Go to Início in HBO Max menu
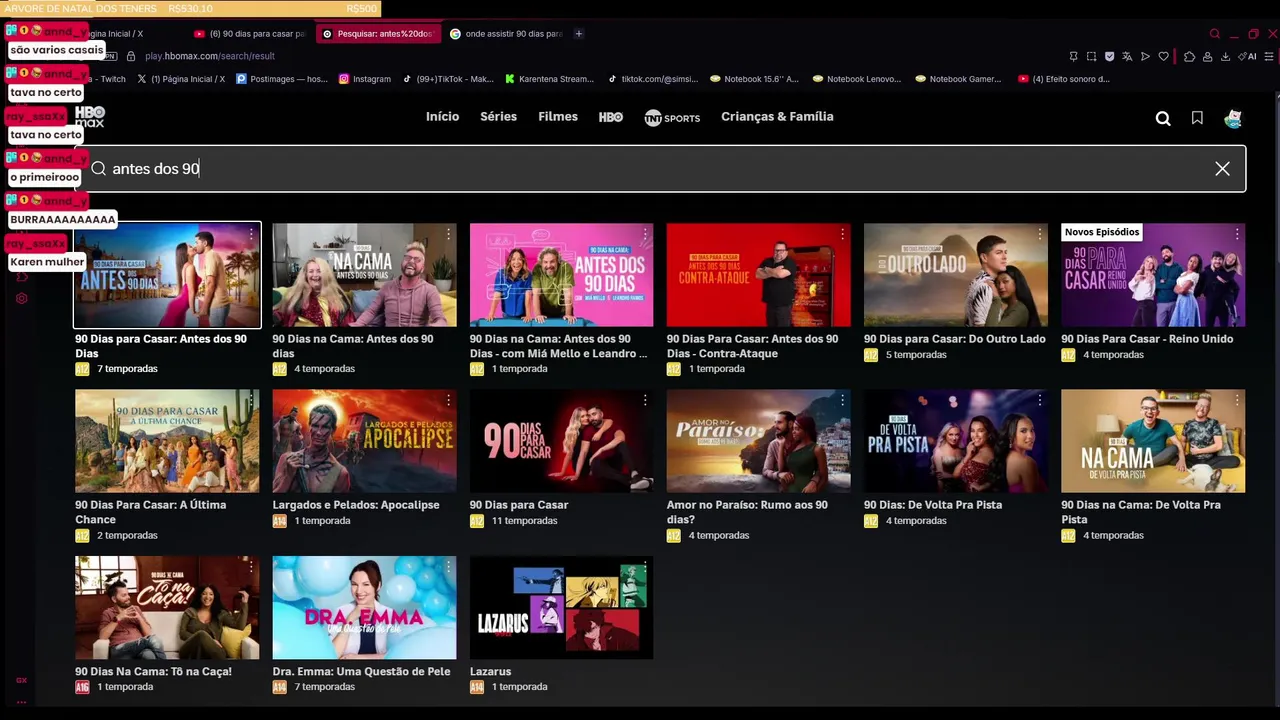The width and height of the screenshot is (1280, 720). tap(442, 117)
